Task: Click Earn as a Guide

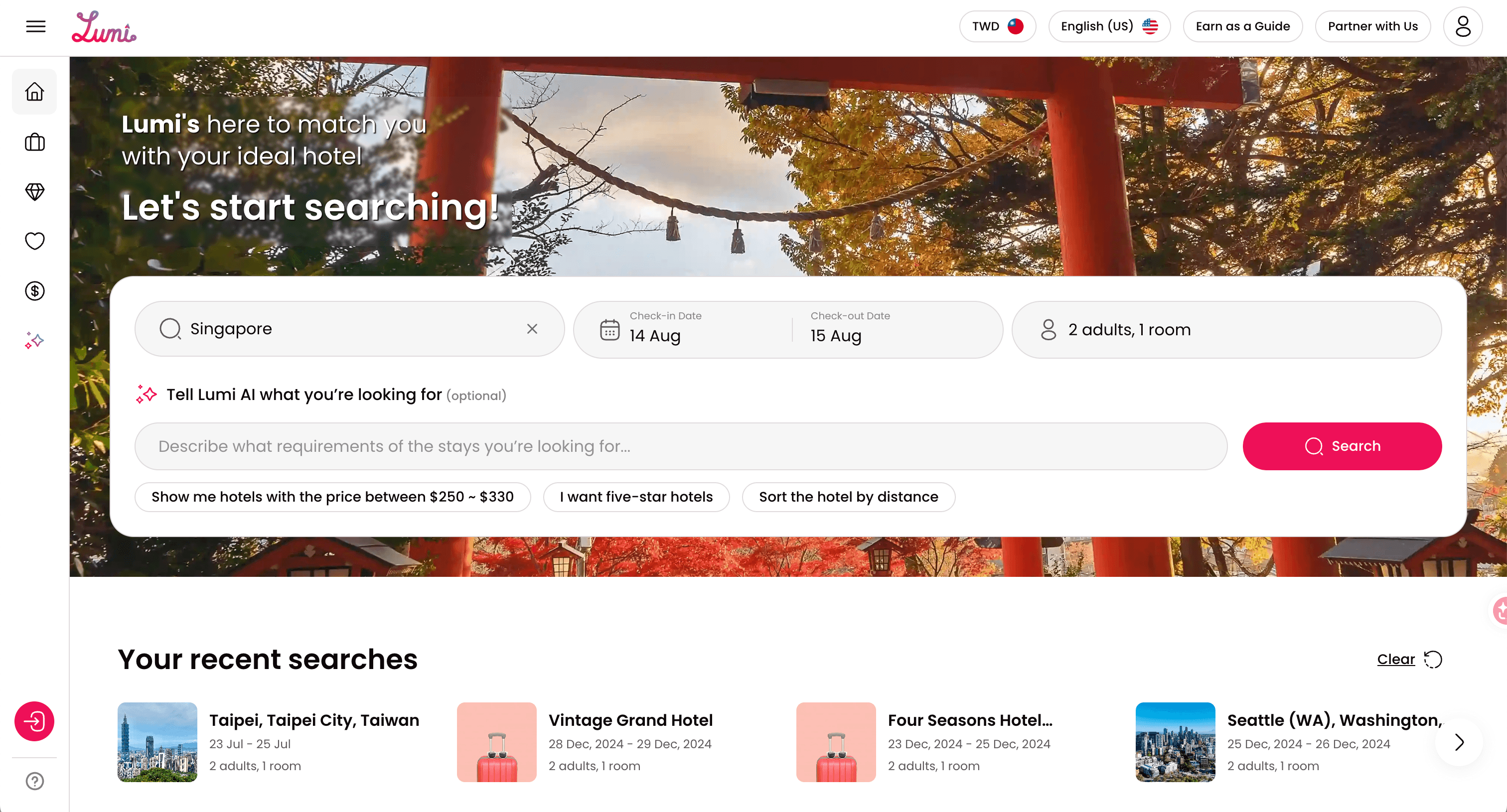Action: tap(1242, 26)
